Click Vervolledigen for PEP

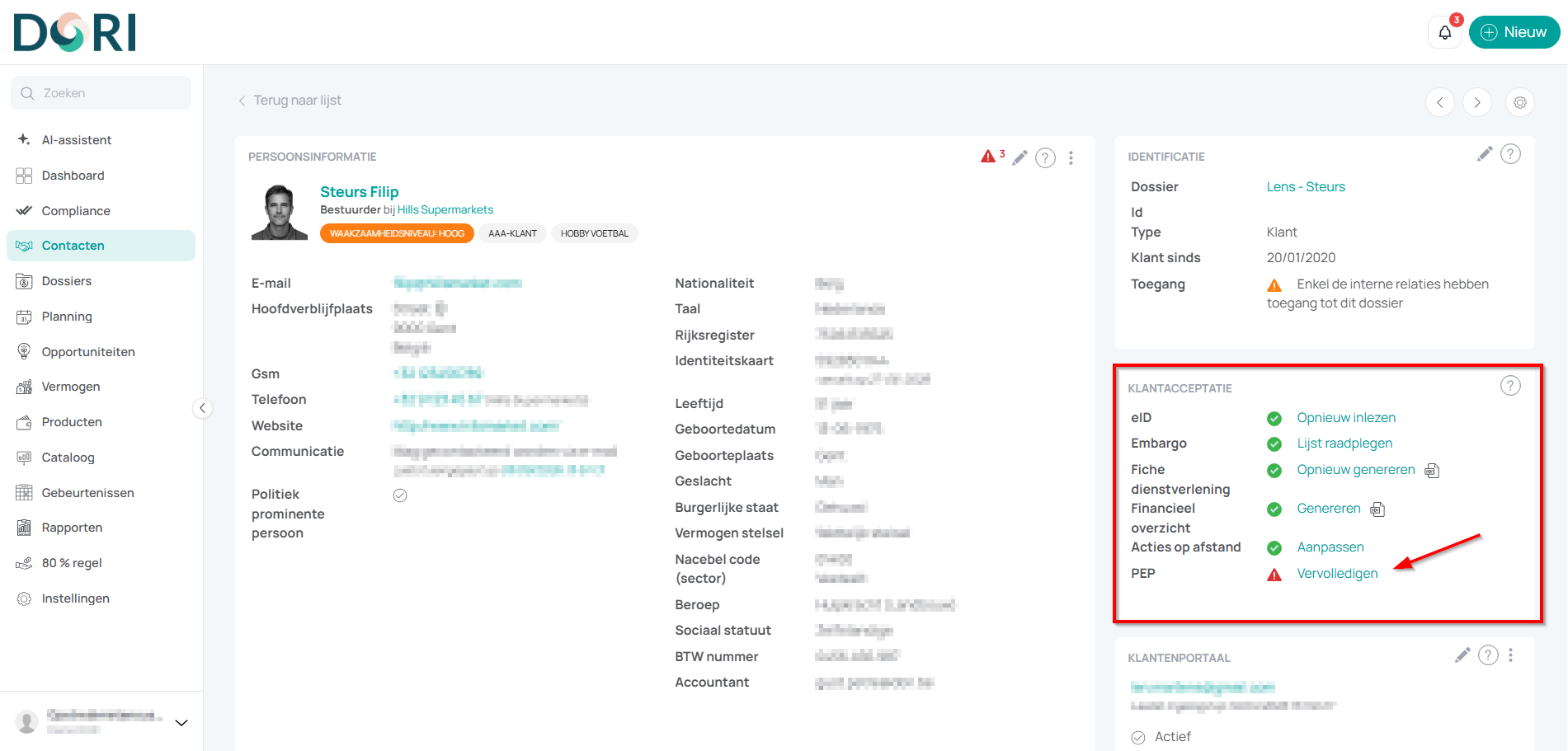click(1337, 574)
